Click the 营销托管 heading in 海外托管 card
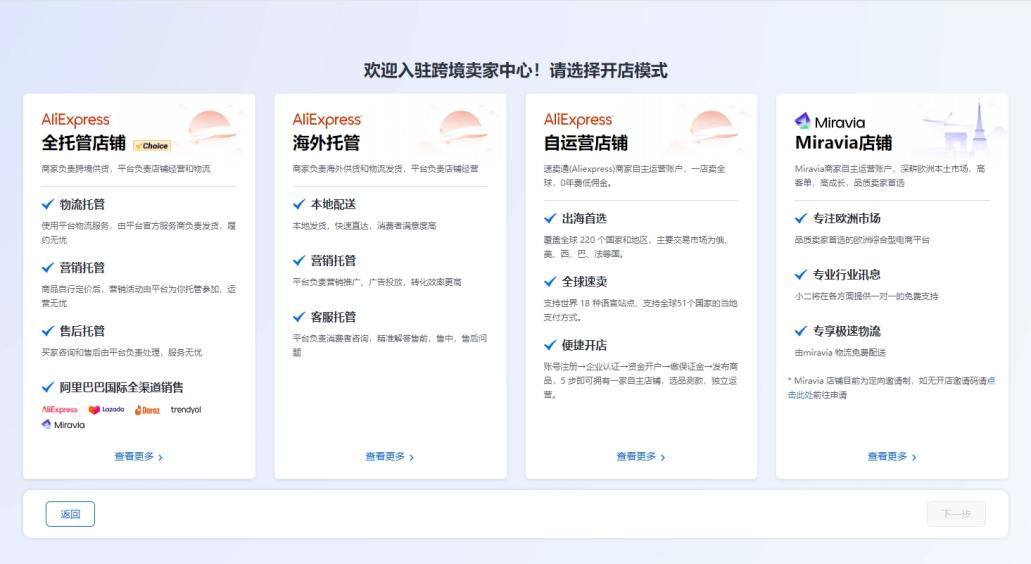The width and height of the screenshot is (1031, 564). 333,260
